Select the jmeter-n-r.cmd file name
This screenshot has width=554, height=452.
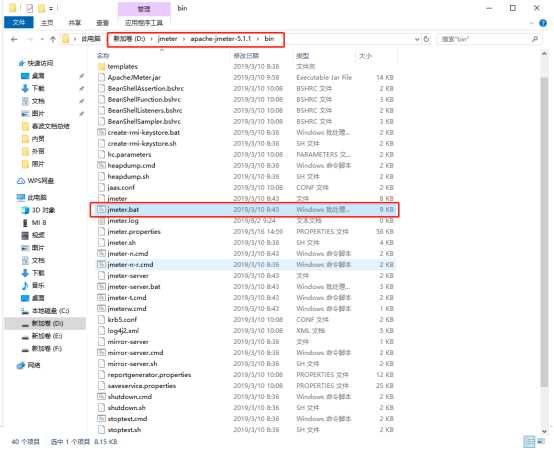pyautogui.click(x=130, y=265)
